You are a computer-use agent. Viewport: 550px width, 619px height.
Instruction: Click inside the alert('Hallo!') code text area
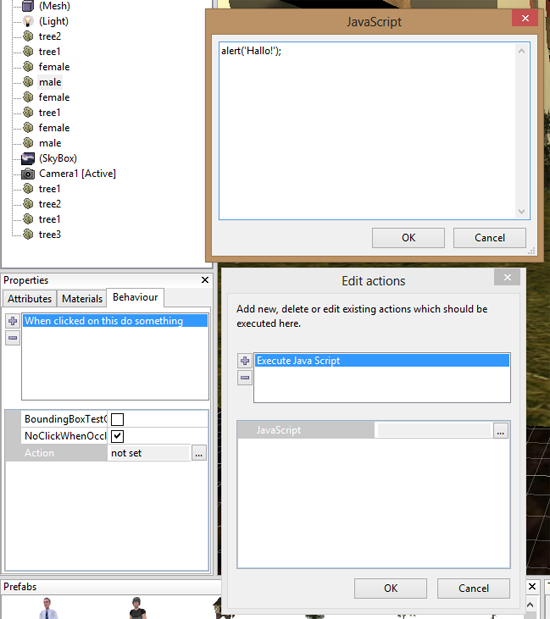point(368,130)
